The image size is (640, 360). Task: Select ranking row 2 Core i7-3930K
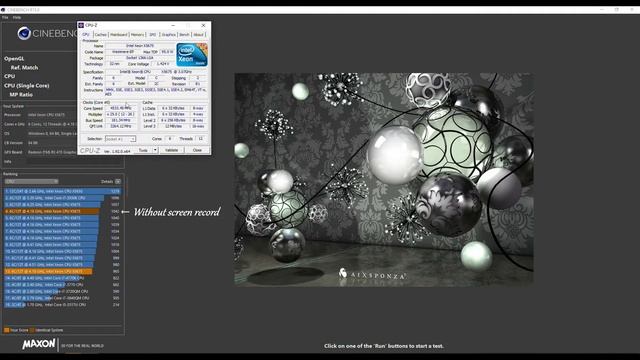(x=63, y=198)
